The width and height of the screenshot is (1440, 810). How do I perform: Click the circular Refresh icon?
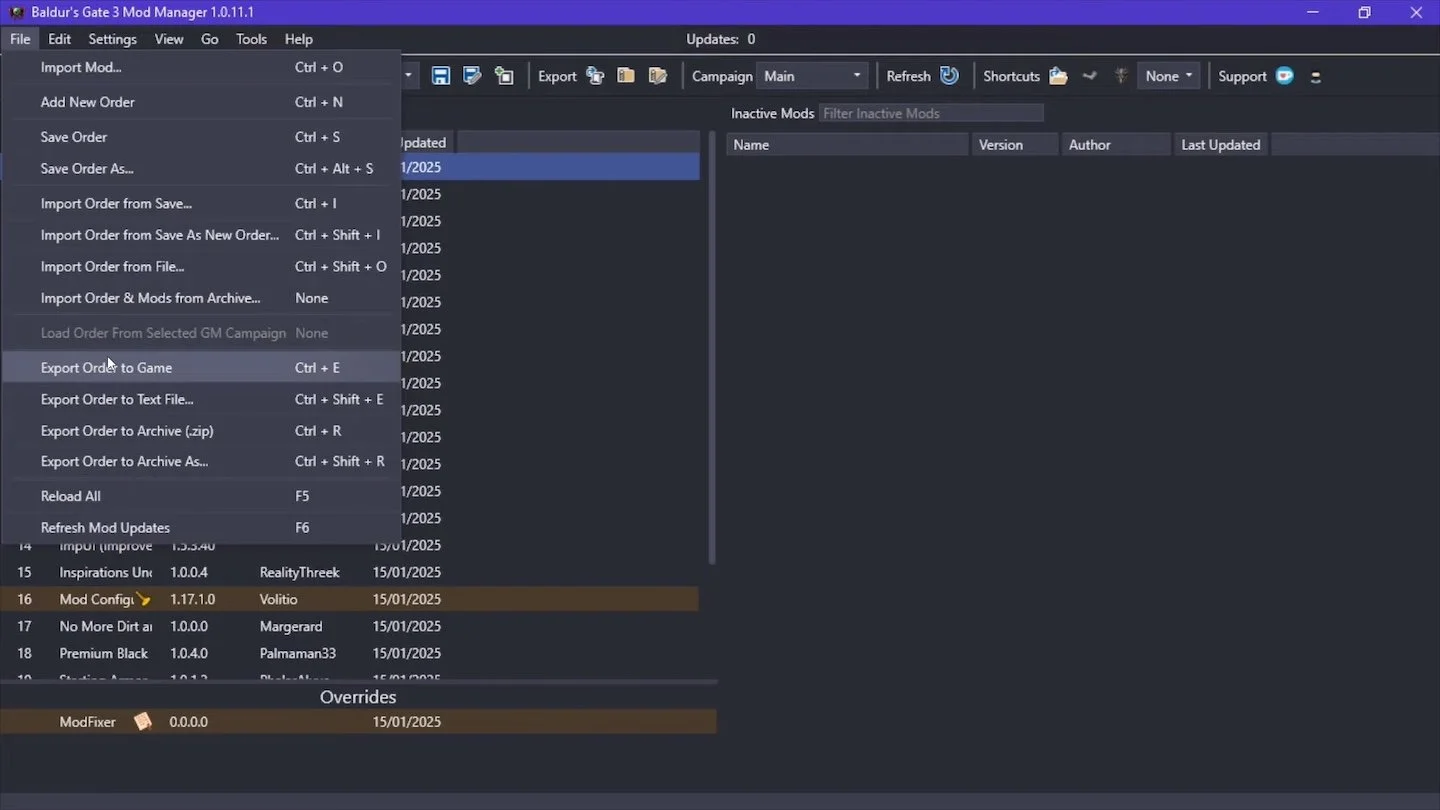pyautogui.click(x=949, y=76)
